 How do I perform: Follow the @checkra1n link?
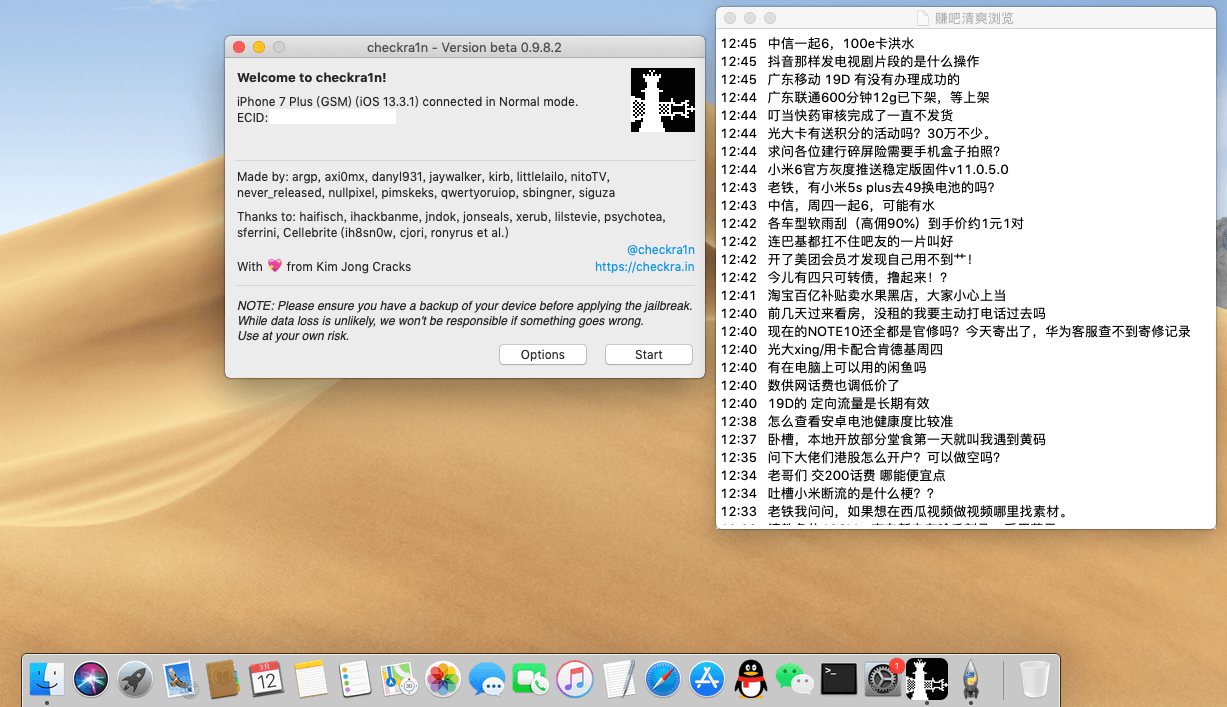[x=661, y=250]
